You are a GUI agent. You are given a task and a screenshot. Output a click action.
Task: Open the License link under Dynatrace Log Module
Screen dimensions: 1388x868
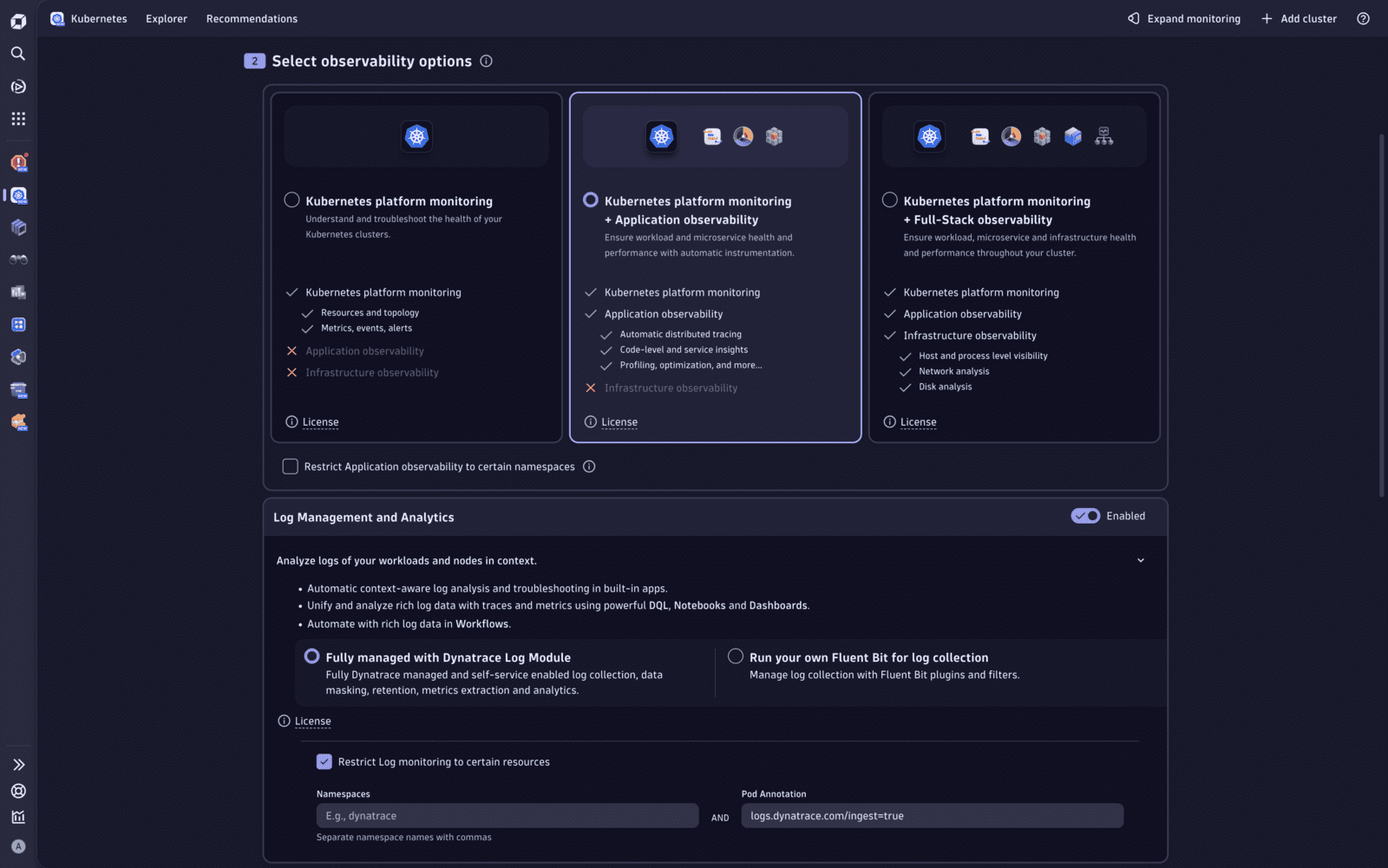311,721
